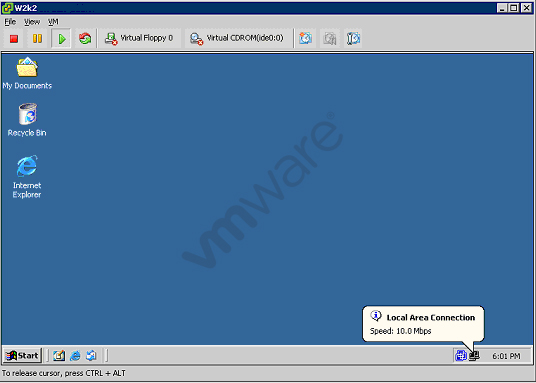
Task: Click the Show Desktop quick launch icon
Action: pyautogui.click(x=59, y=356)
